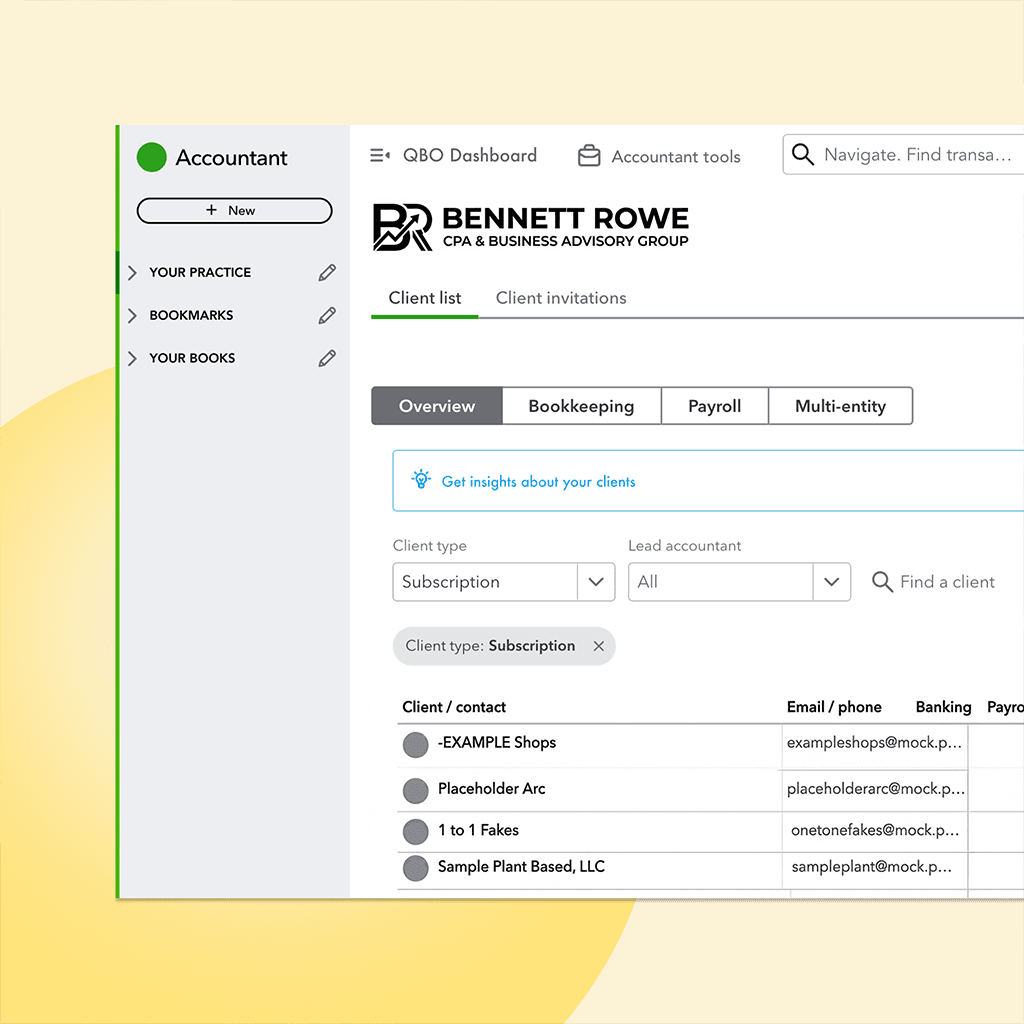Open the QBO Dashboard menu icon
Screen dimensions: 1024x1024
tap(379, 155)
